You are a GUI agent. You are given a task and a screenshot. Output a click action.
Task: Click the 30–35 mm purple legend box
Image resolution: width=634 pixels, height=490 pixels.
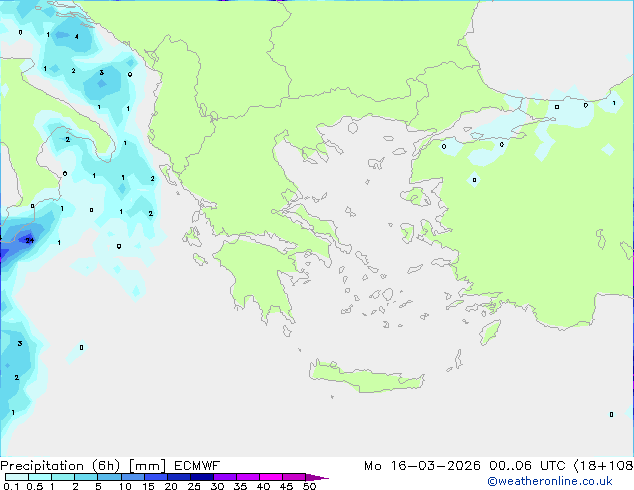point(224,477)
